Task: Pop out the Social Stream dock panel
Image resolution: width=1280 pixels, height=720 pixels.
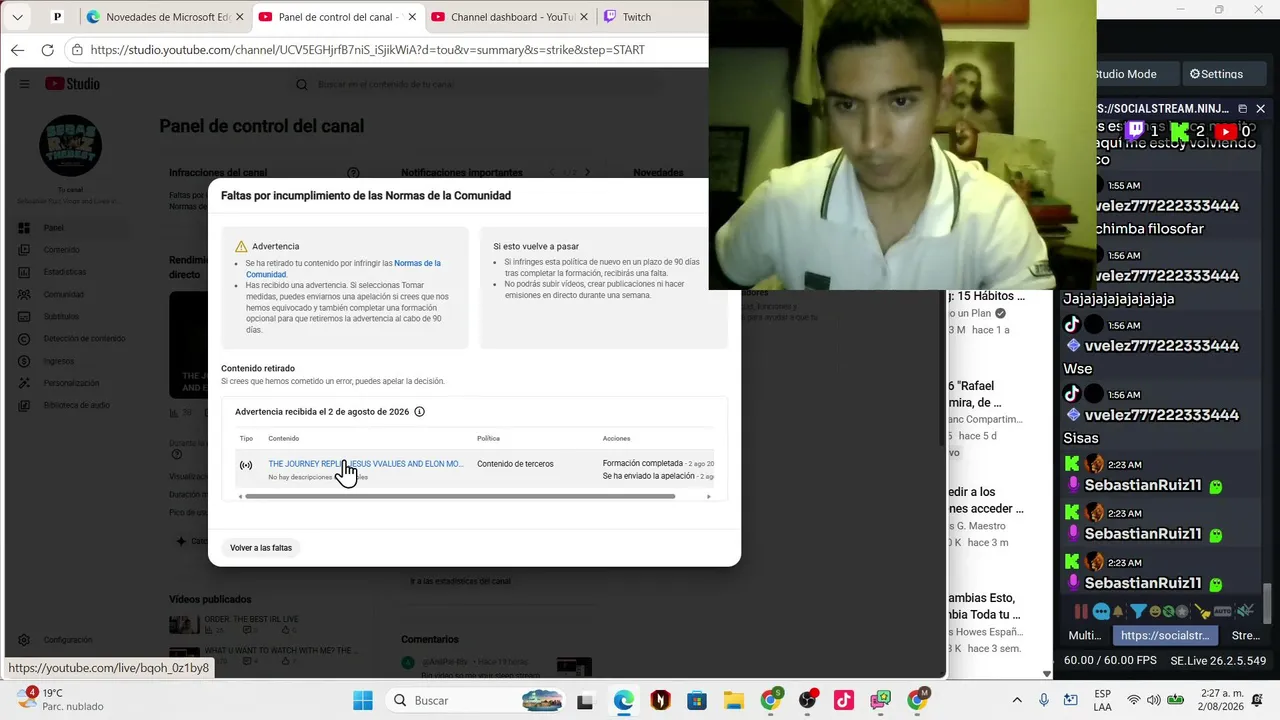Action: (x=1243, y=108)
